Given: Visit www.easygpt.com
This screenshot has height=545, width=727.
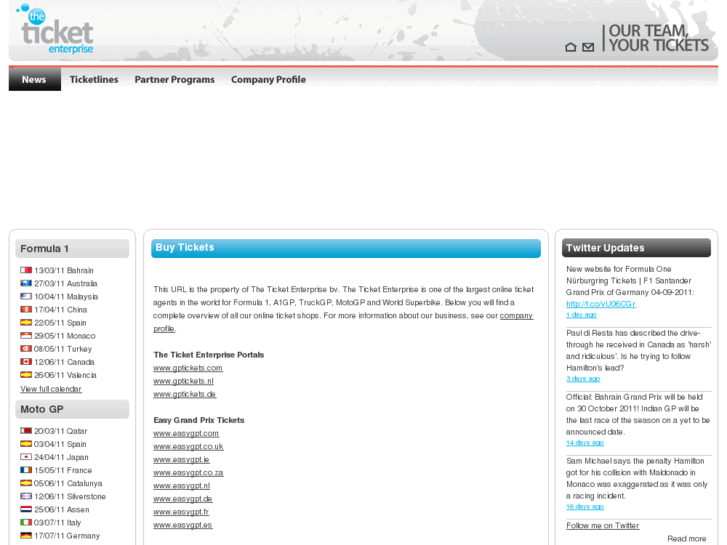Looking at the screenshot, I should click(x=186, y=433).
